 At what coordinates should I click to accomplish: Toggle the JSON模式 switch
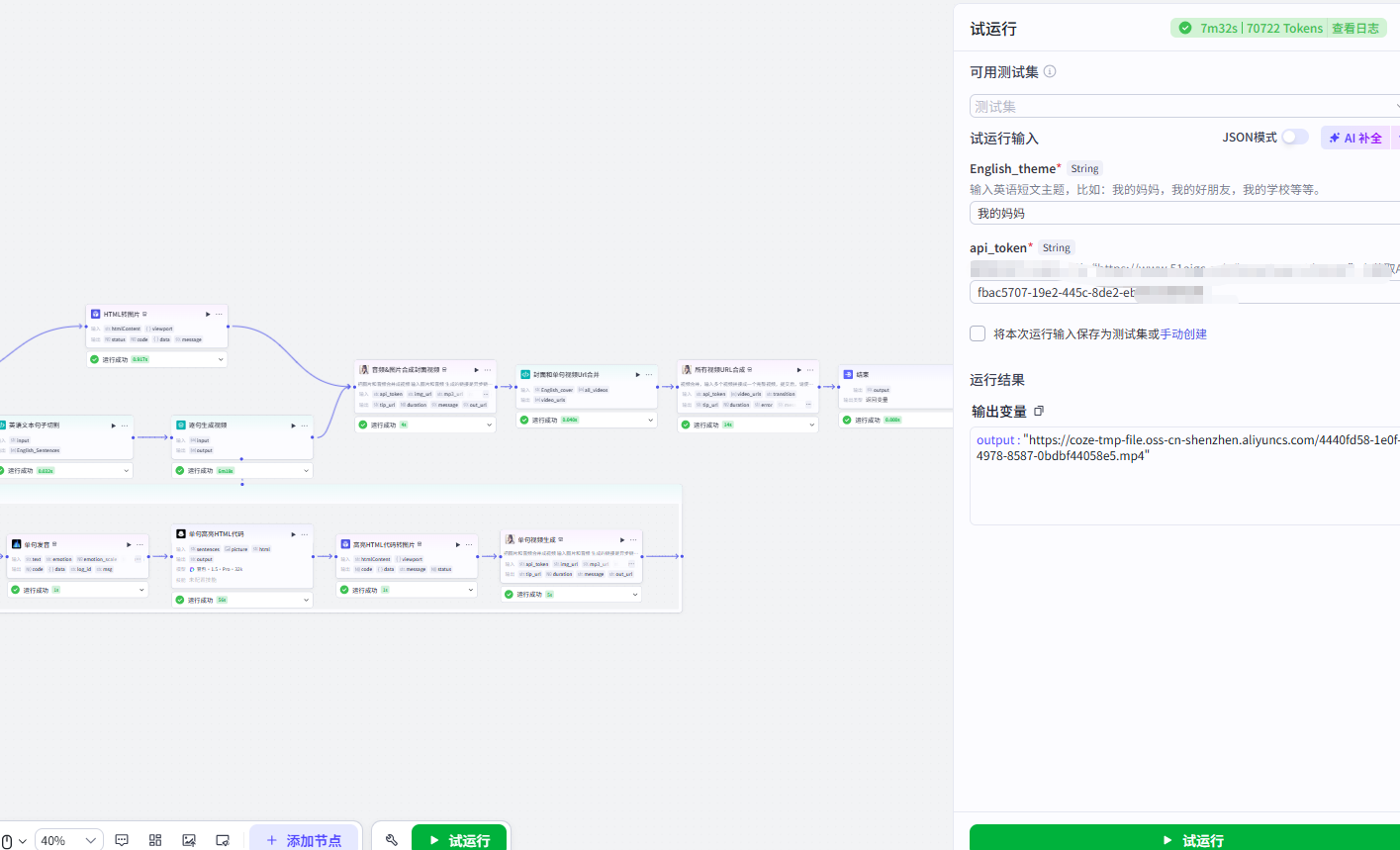click(1295, 138)
